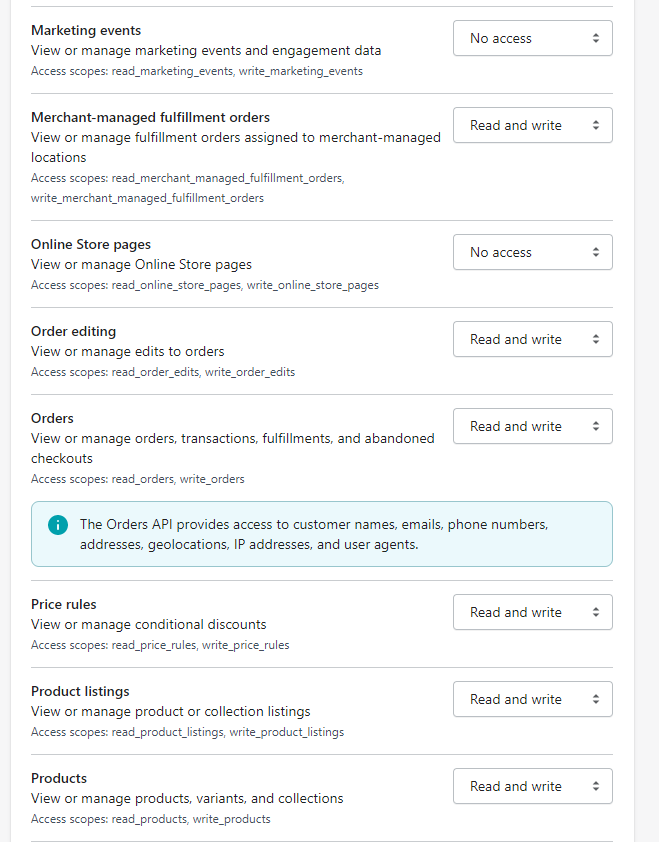The width and height of the screenshot is (659, 842).
Task: Click the Orders section heading
Action: click(x=52, y=418)
